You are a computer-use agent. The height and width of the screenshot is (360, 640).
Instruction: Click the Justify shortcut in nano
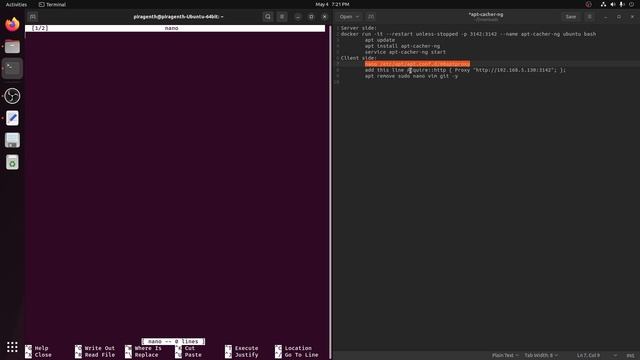click(242, 355)
